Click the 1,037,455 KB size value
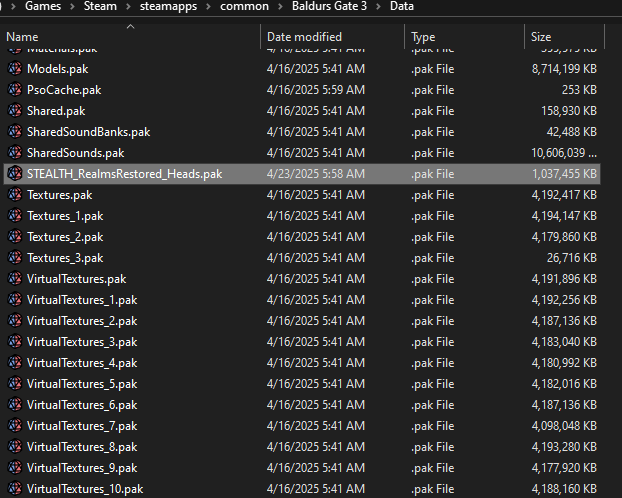The image size is (622, 498). click(x=564, y=174)
